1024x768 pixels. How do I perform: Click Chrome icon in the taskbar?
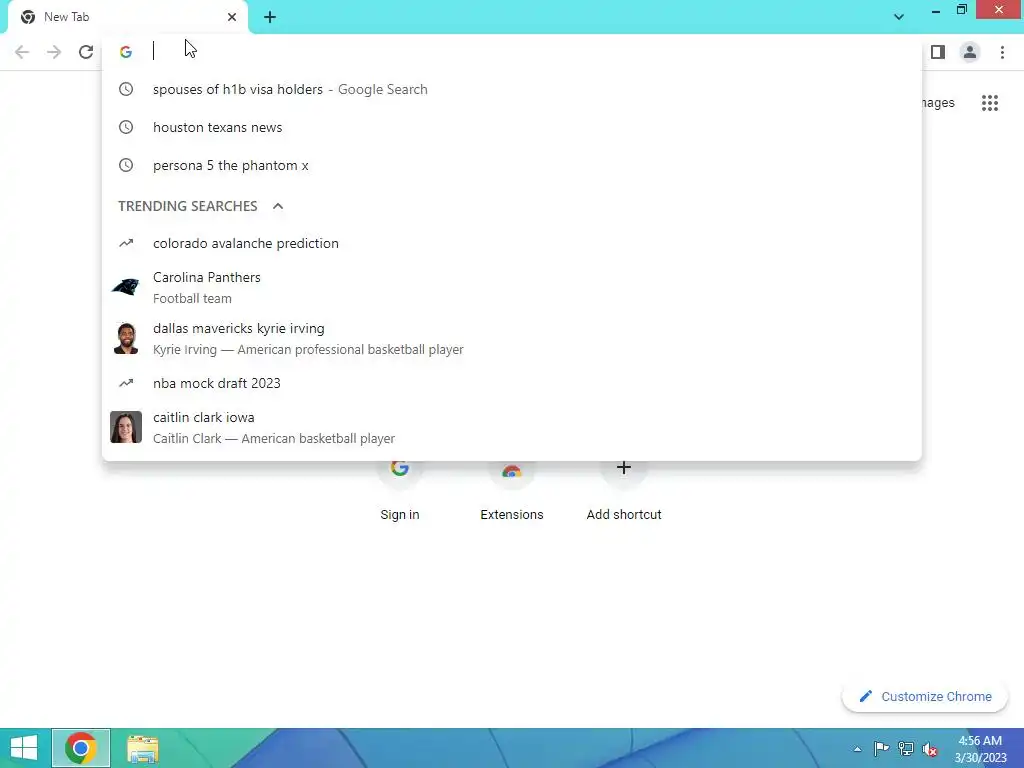point(81,748)
